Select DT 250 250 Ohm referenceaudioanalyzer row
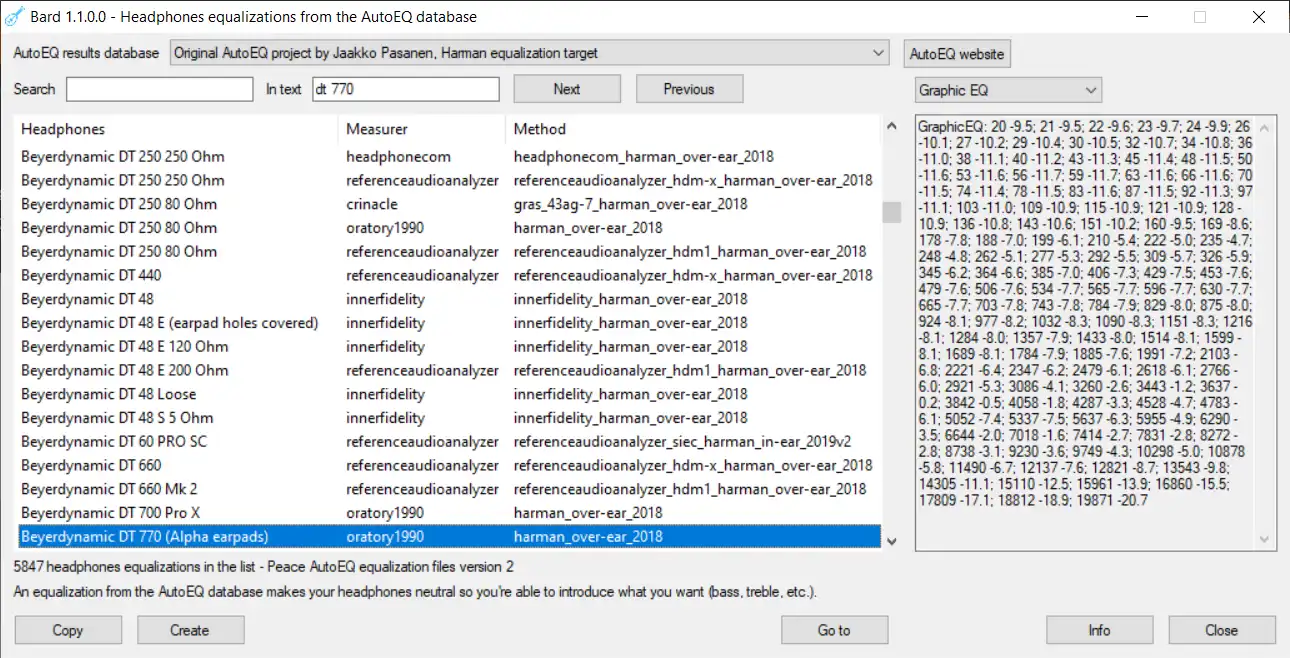 pos(448,180)
